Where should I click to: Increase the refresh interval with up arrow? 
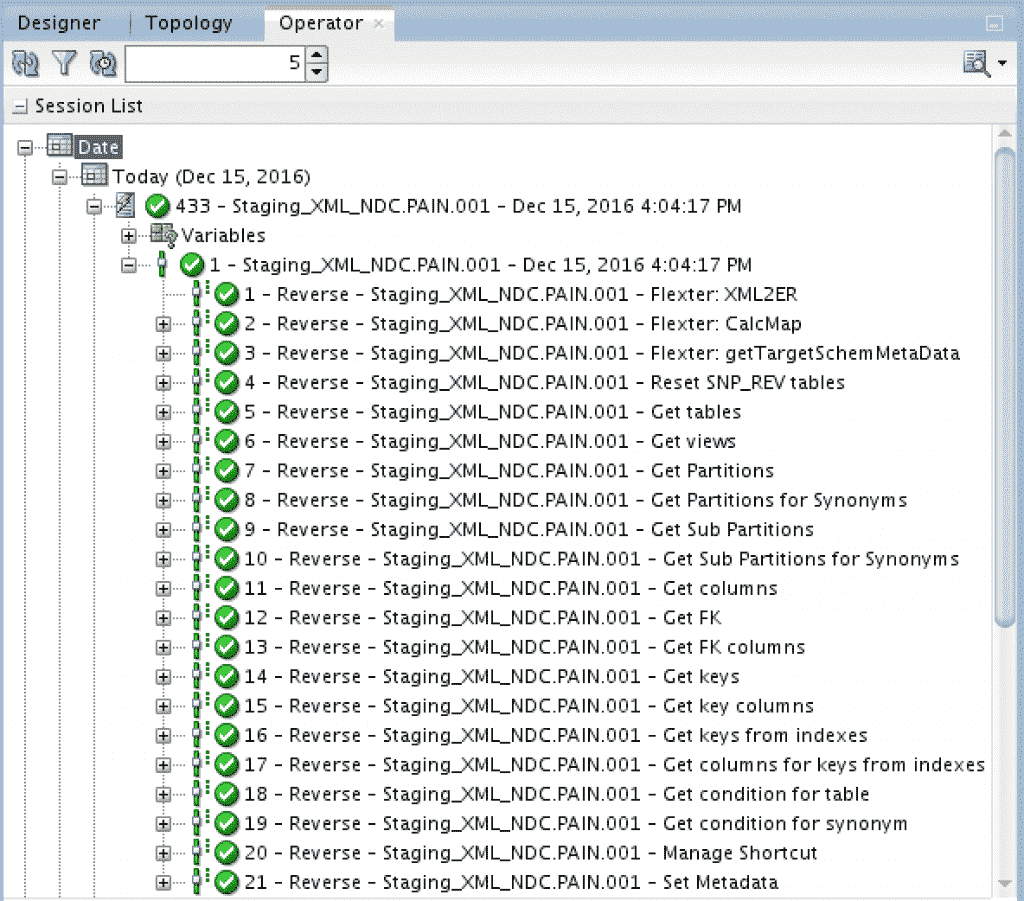point(316,55)
